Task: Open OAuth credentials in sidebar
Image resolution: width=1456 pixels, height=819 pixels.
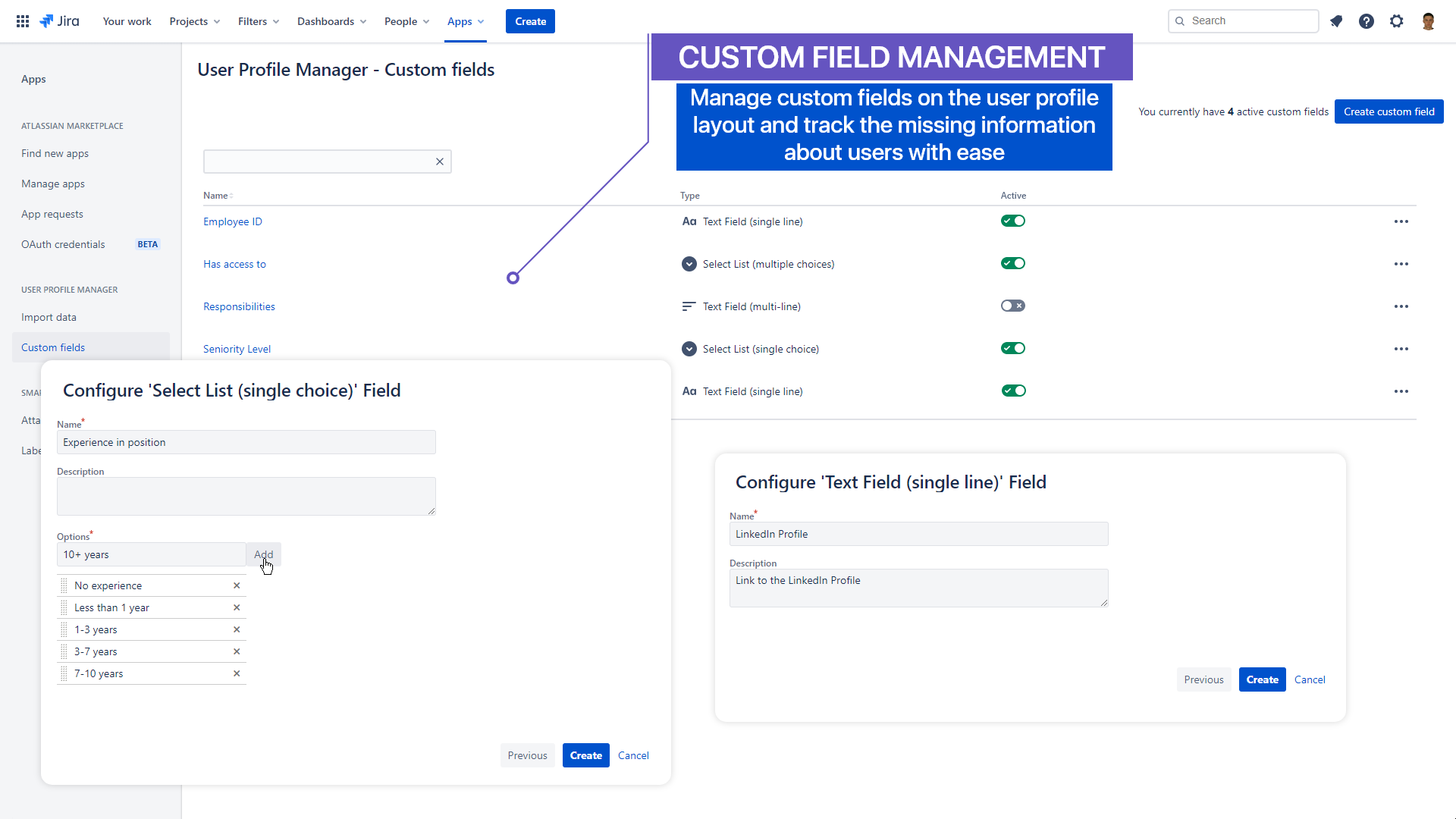Action: [x=63, y=244]
